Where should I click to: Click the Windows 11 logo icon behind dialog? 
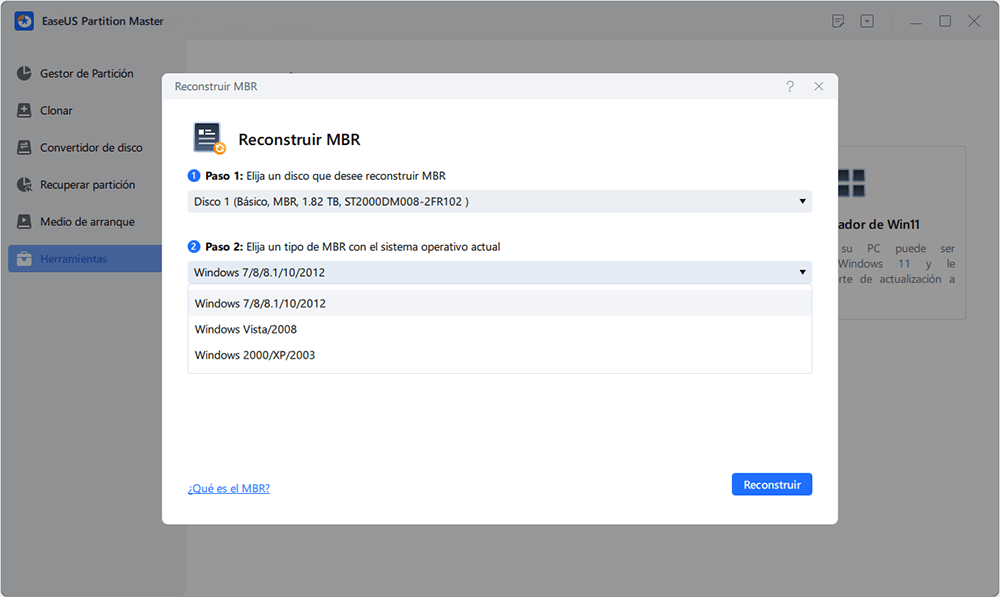851,183
